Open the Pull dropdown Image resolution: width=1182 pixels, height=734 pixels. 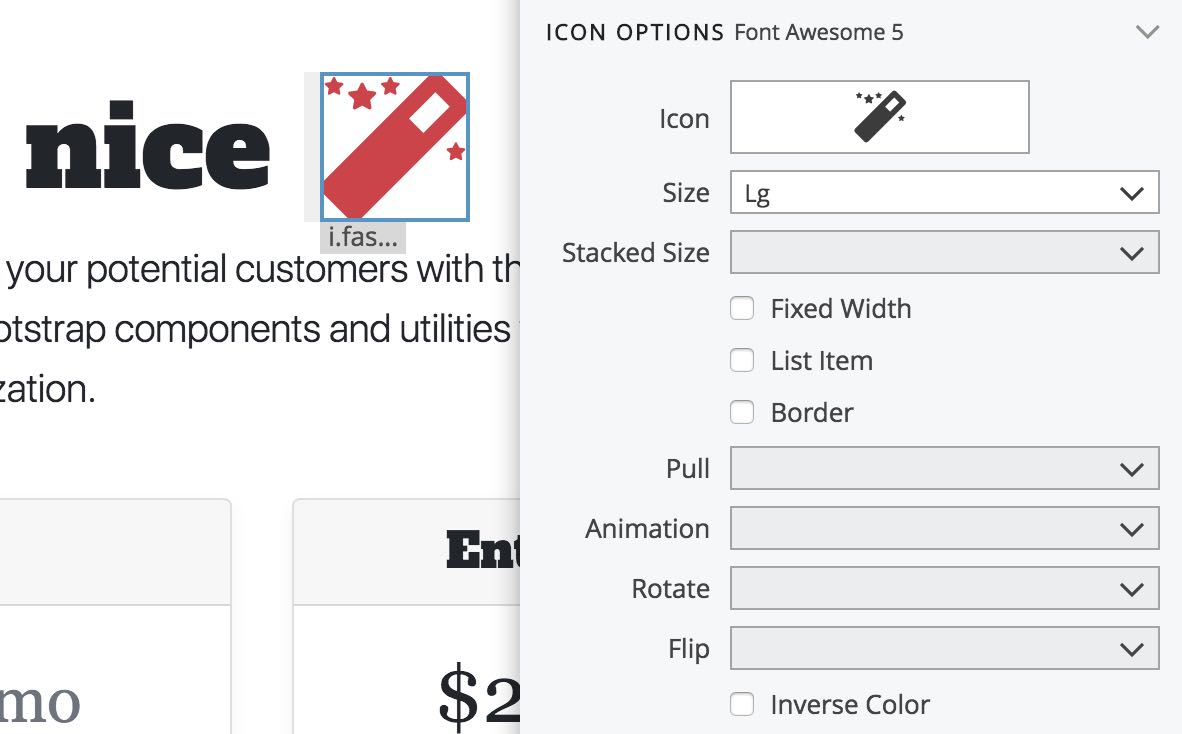click(944, 468)
